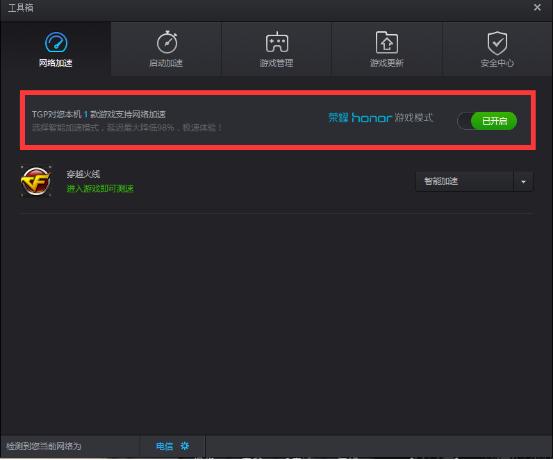Screen dimensions: 554x460
Task: Open the 游戏管理 game management tab
Action: click(277, 49)
